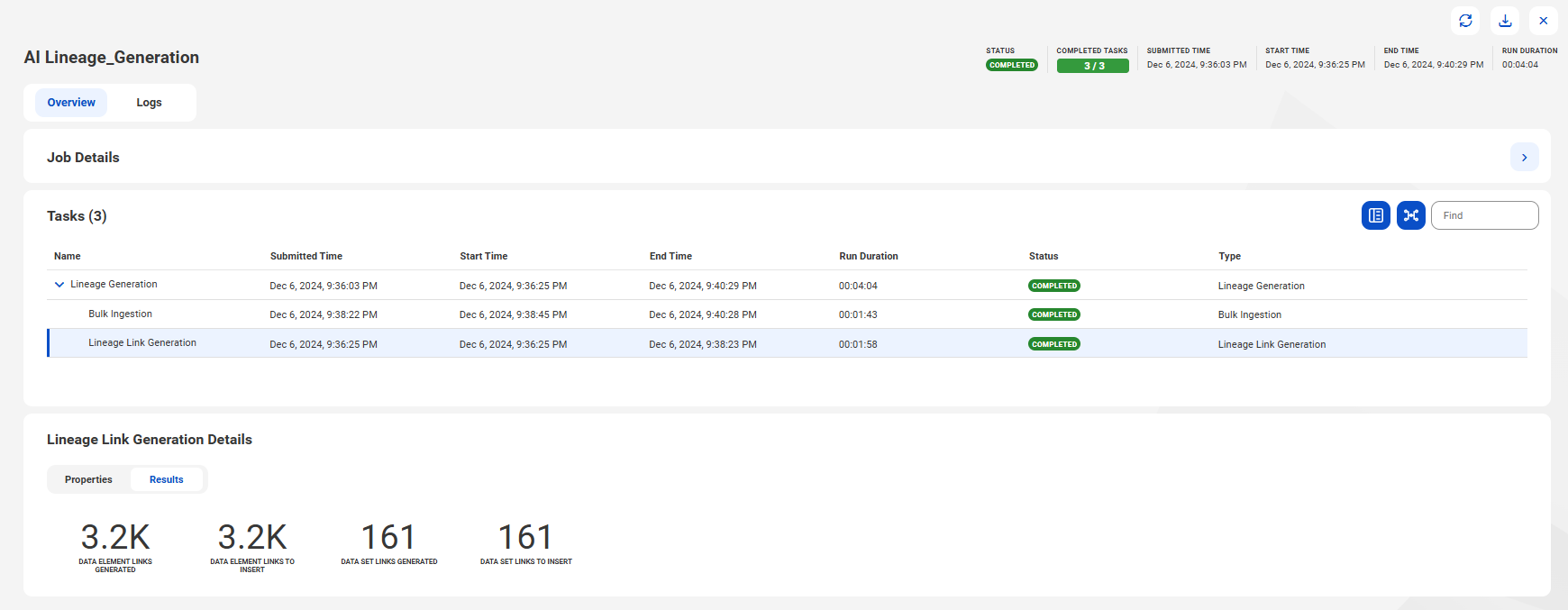Switch to the Properties tab
The image size is (1568, 610).
88,479
